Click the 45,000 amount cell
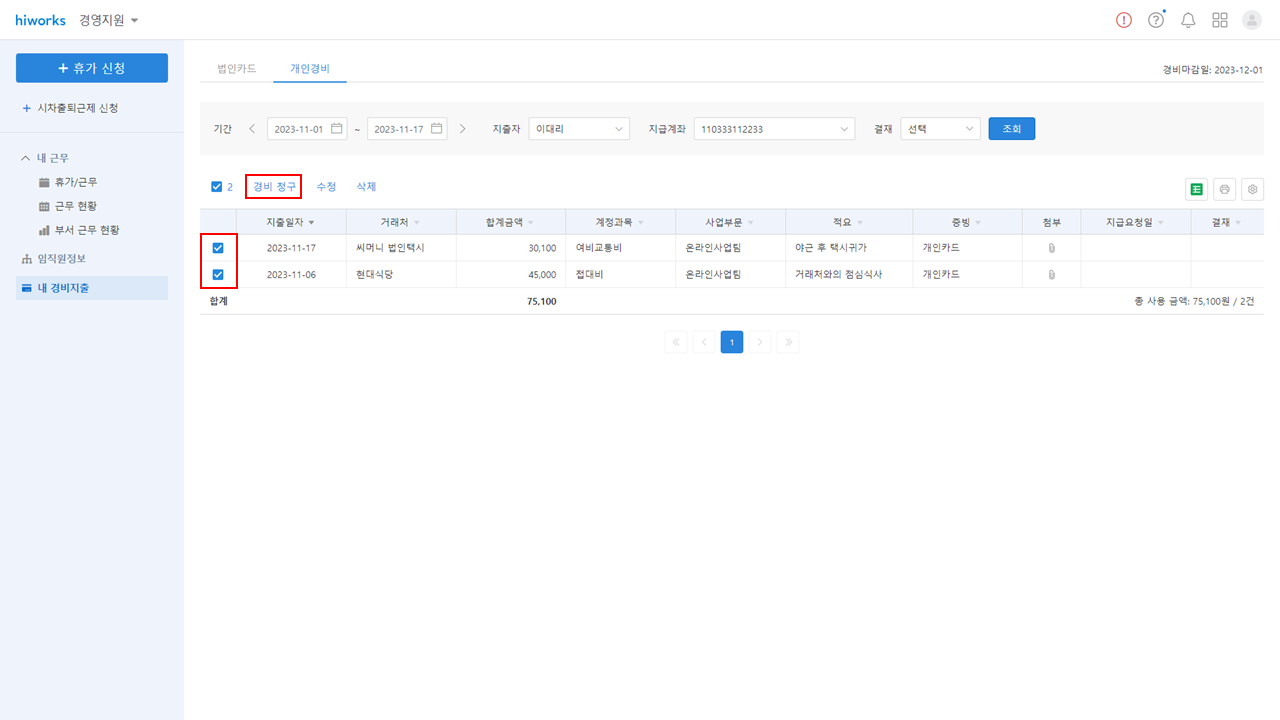The width and height of the screenshot is (1280, 720). tap(510, 275)
